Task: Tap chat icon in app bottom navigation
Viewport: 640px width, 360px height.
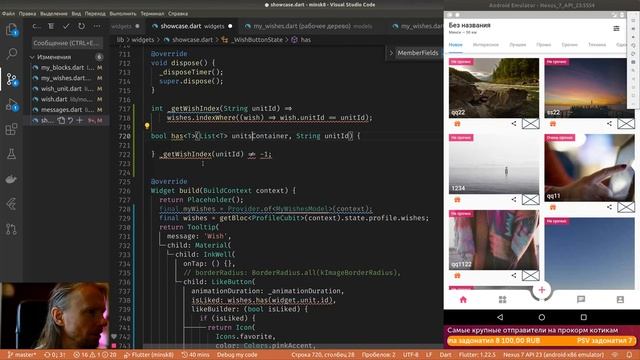Action: click(x=581, y=300)
